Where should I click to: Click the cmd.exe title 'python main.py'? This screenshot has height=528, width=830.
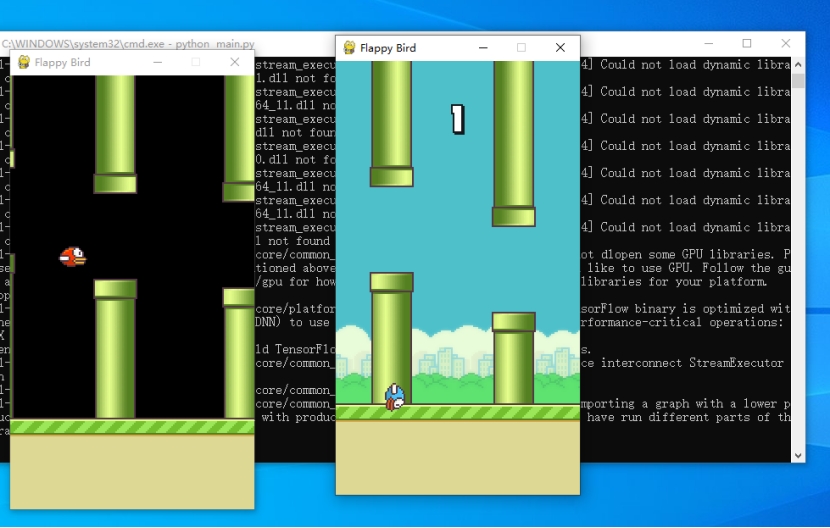(215, 44)
